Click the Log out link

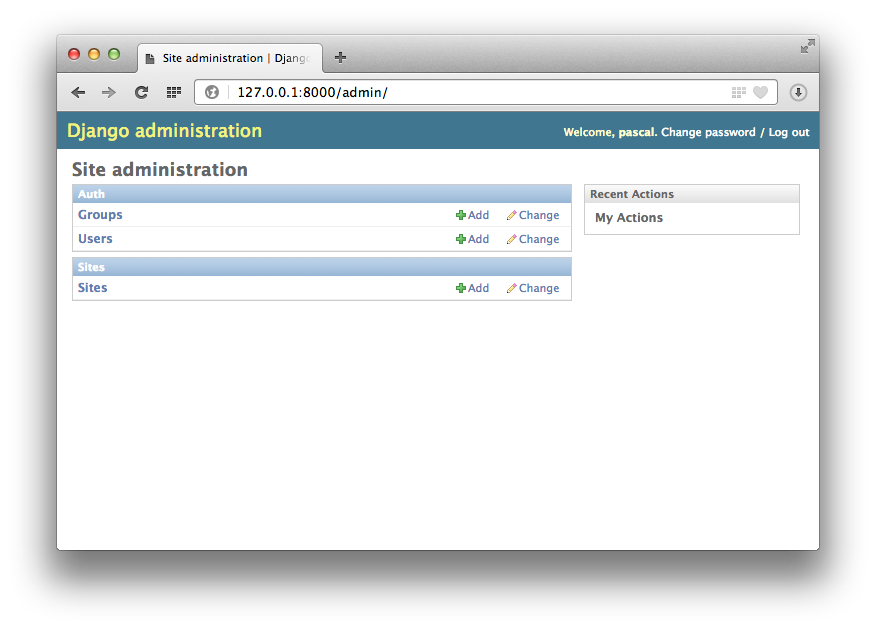(789, 132)
